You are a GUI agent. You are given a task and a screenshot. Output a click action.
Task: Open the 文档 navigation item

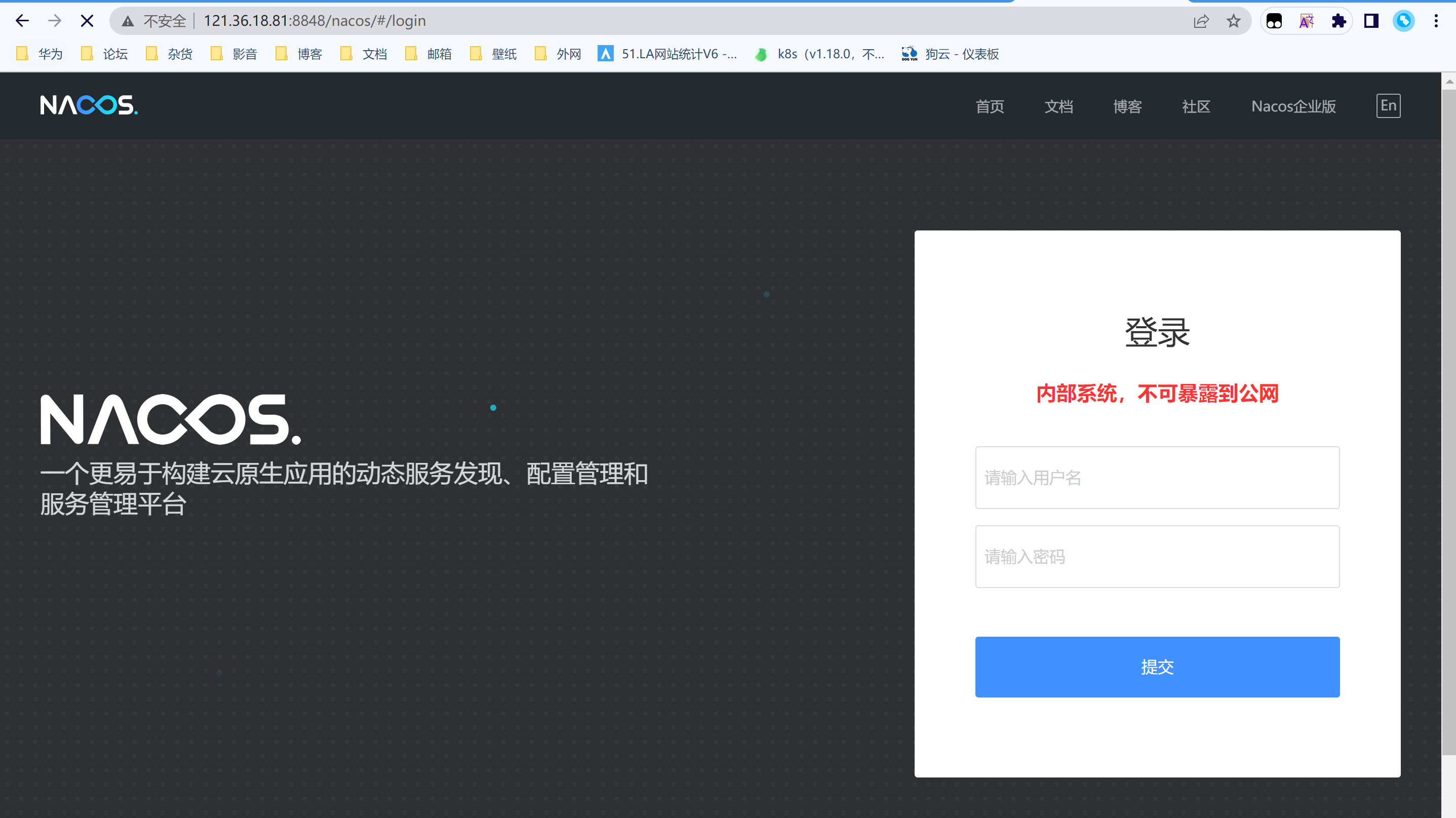(1058, 106)
